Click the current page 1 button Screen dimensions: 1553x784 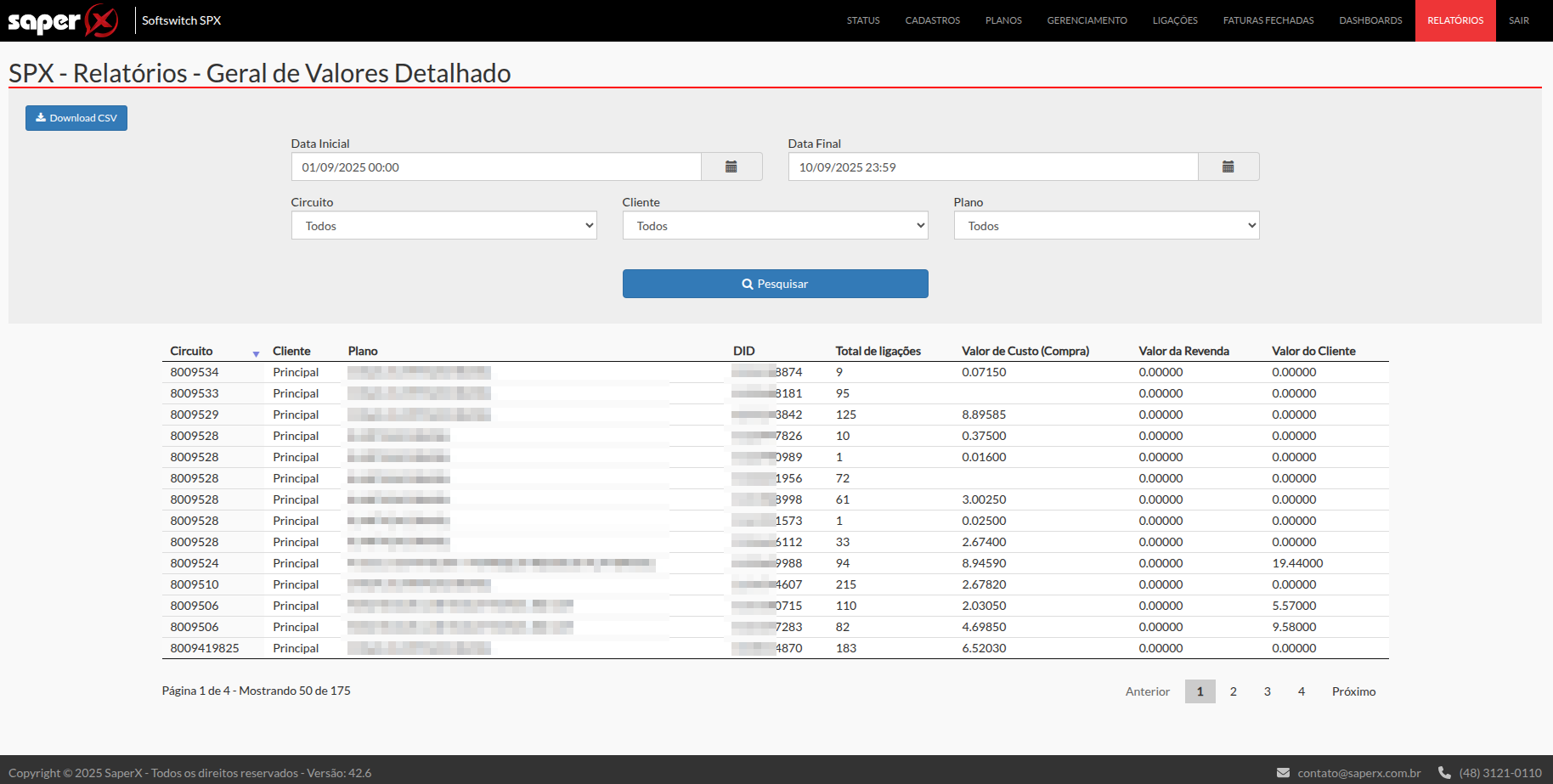tap(1200, 691)
